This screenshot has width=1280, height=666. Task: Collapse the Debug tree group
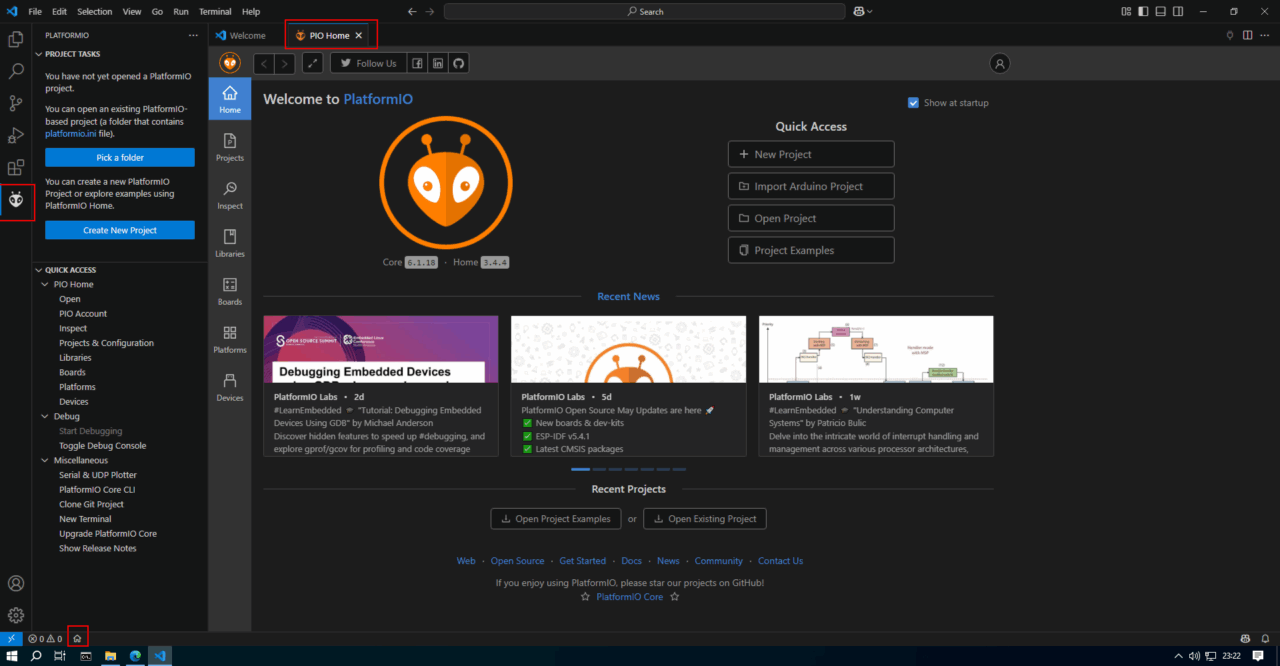(45, 416)
